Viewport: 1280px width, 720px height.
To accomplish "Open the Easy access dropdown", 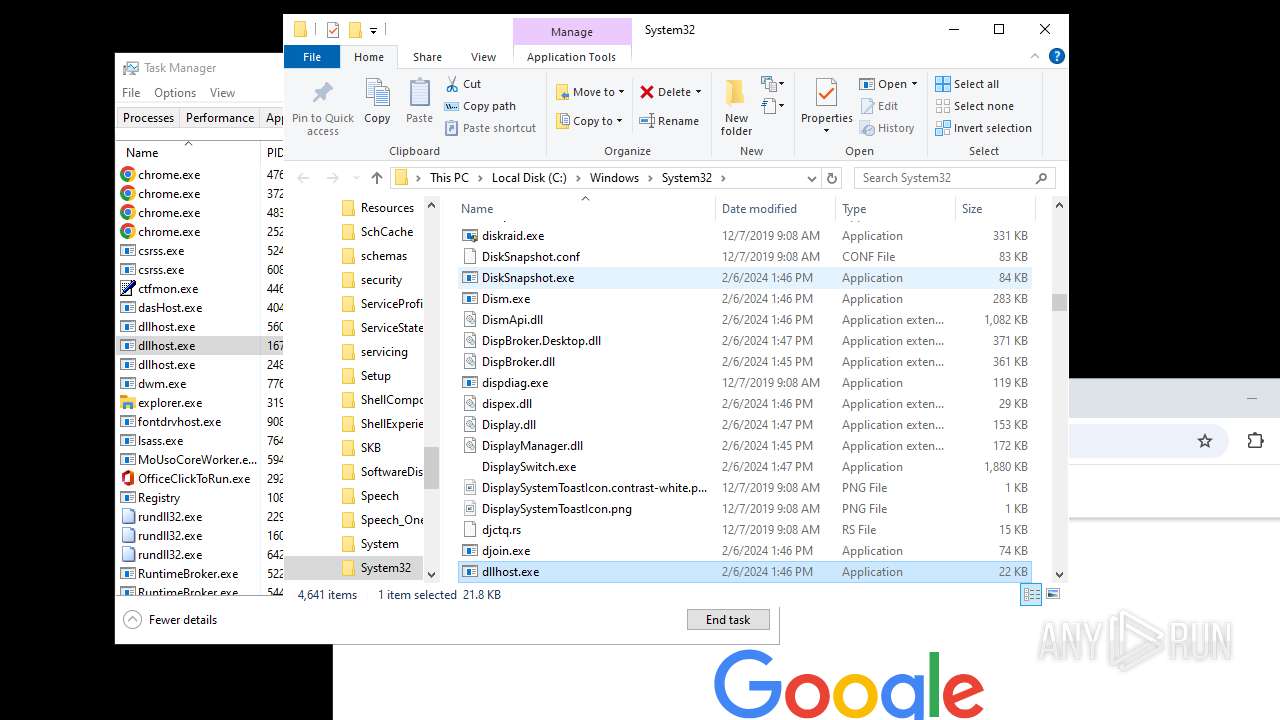I will coord(772,105).
